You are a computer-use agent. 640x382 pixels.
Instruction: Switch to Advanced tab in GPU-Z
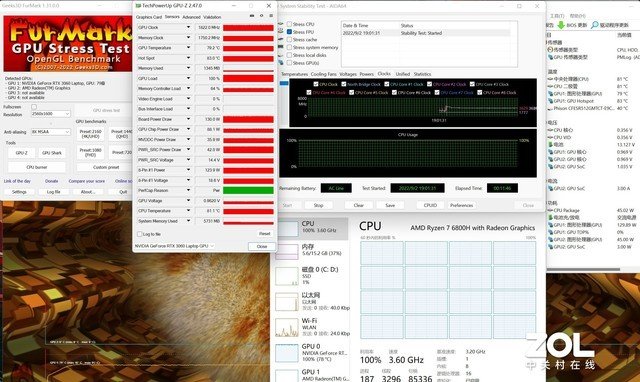pos(191,17)
